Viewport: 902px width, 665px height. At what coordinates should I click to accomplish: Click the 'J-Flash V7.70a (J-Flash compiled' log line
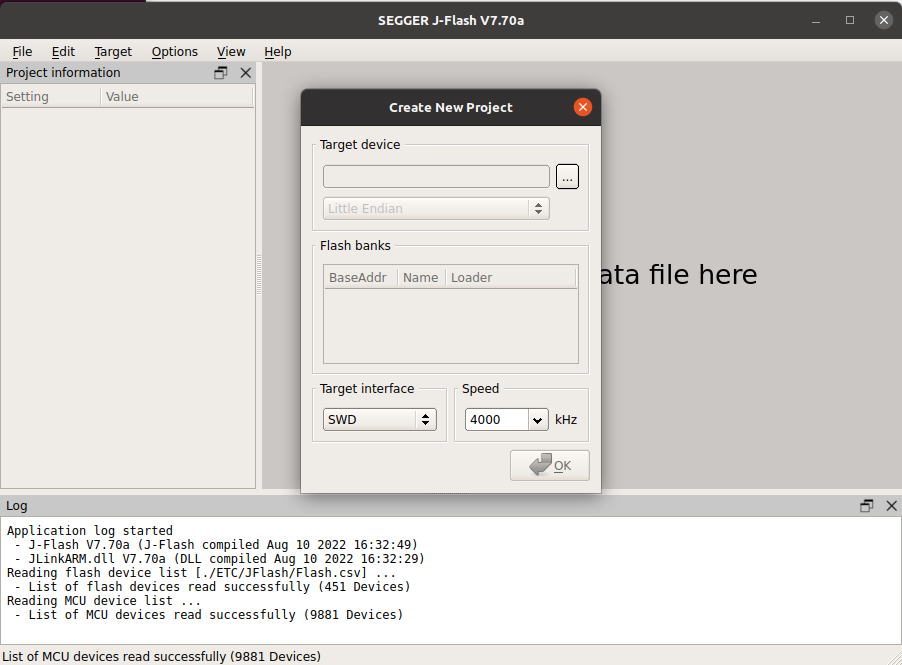(x=216, y=545)
